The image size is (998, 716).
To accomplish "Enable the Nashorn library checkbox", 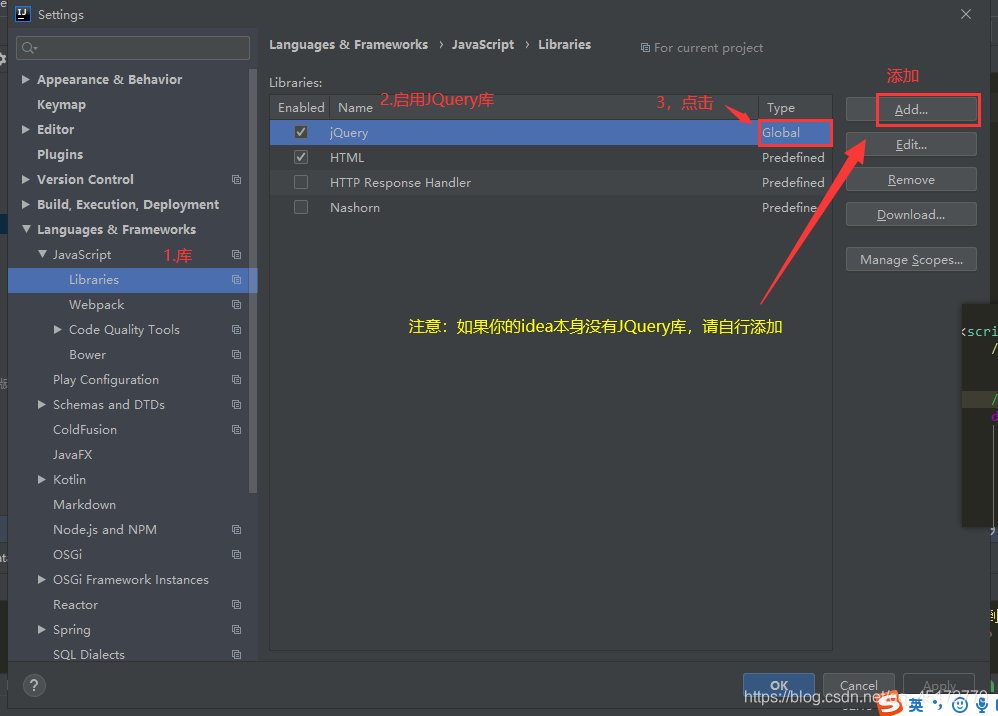I will pyautogui.click(x=301, y=207).
